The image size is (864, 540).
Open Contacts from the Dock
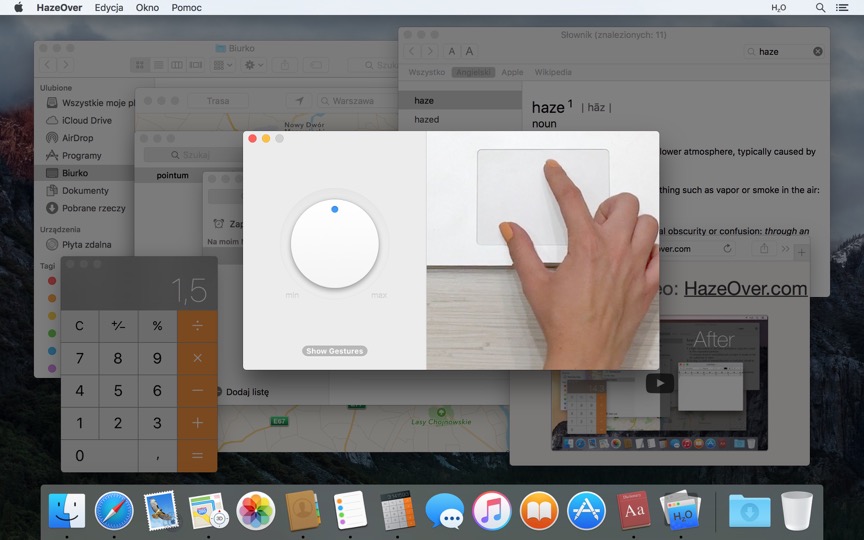click(303, 511)
